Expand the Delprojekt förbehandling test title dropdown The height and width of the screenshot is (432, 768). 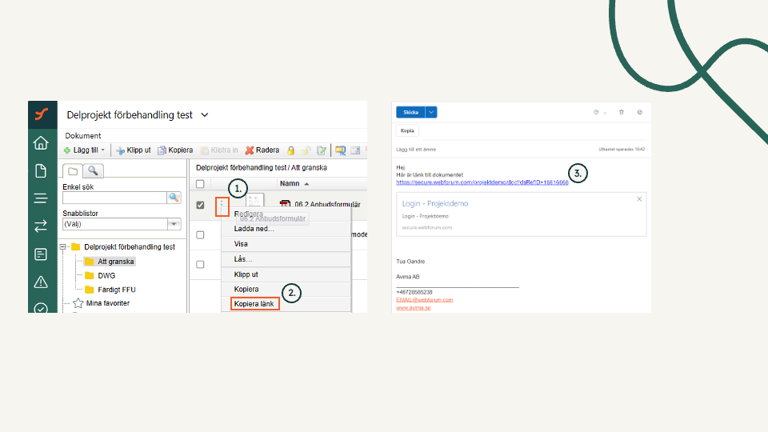point(205,115)
